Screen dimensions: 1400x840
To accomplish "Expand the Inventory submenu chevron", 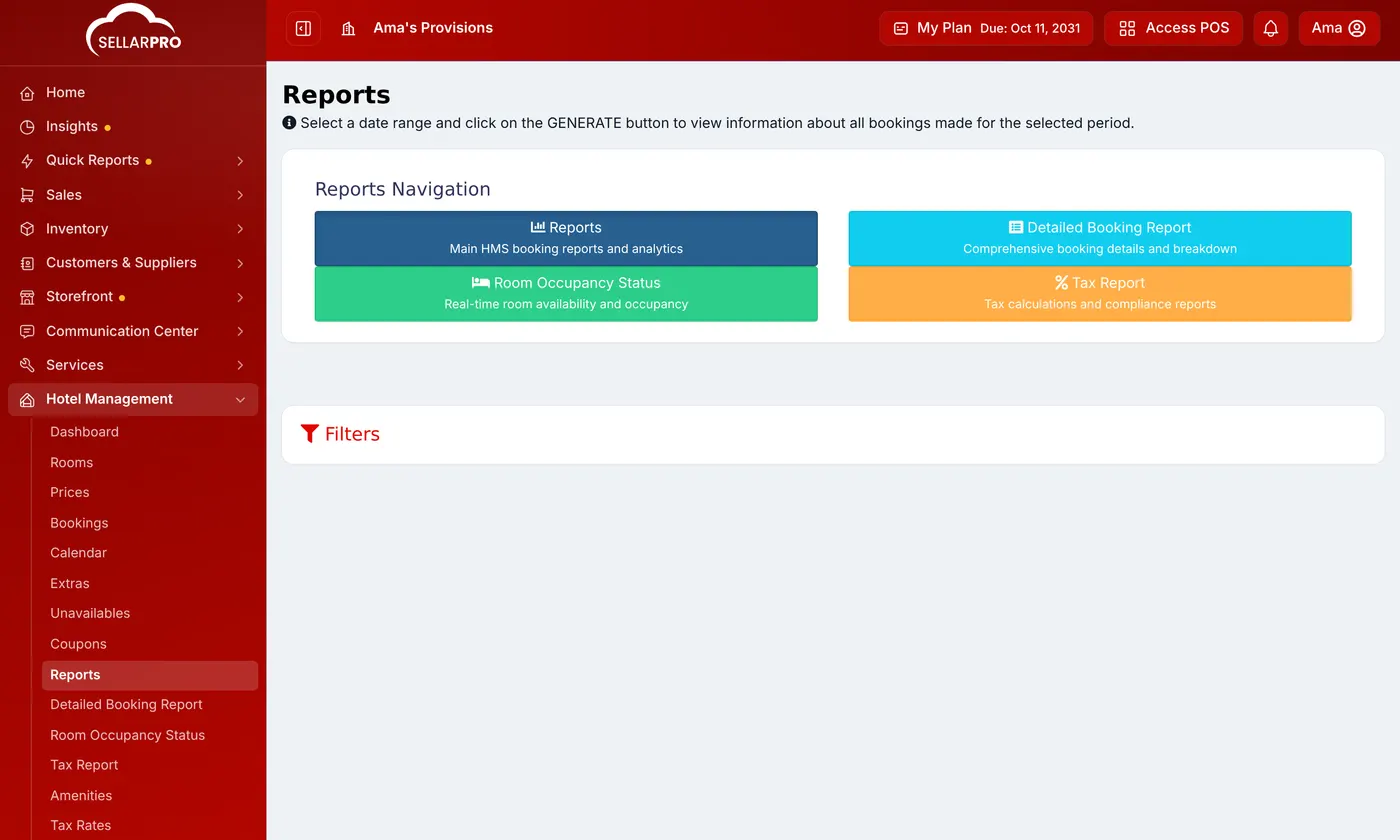I will pos(240,229).
